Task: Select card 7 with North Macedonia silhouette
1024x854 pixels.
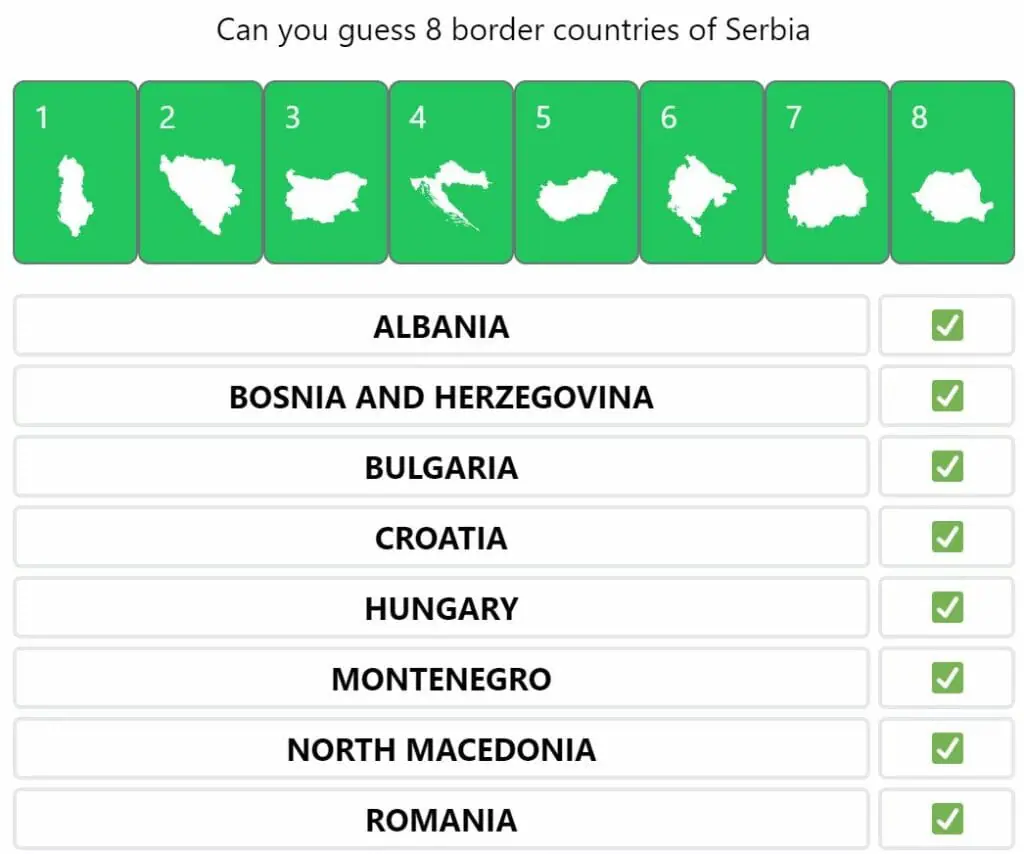Action: click(827, 172)
